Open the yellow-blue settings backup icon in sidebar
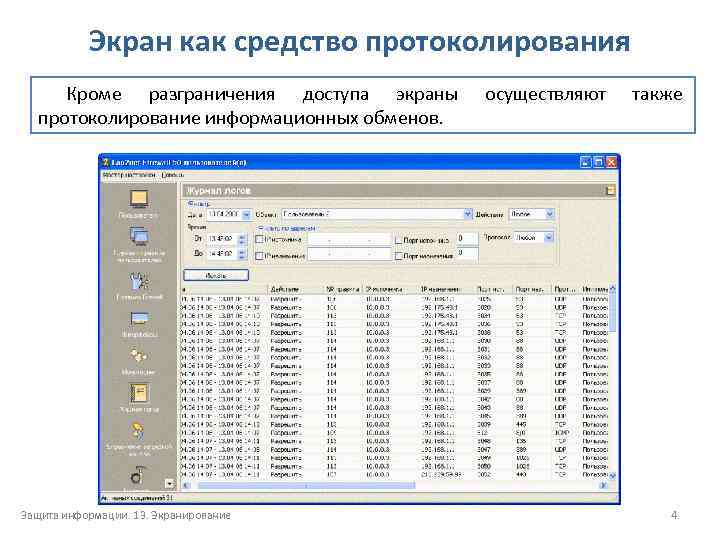720x540 pixels. (138, 432)
